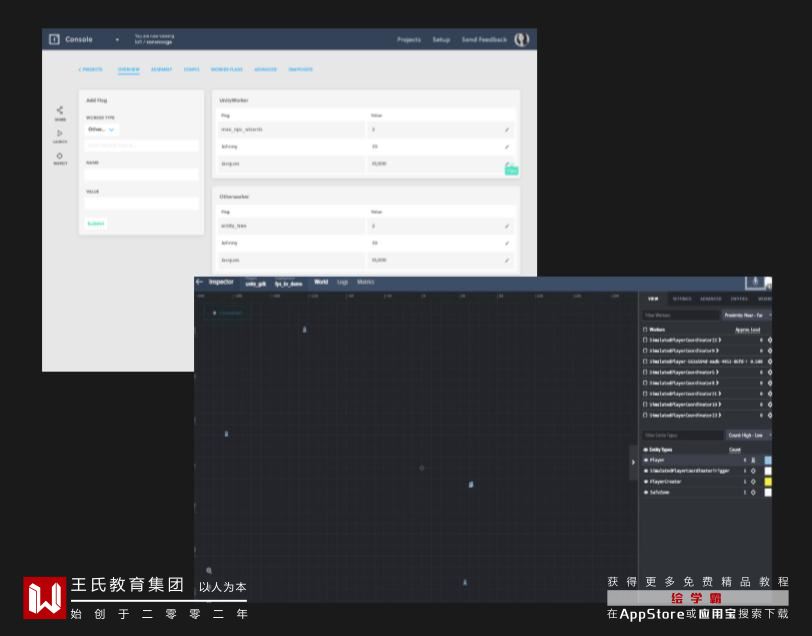Click the Name input field in Add Flag
The width and height of the screenshot is (812, 636).
141,174
